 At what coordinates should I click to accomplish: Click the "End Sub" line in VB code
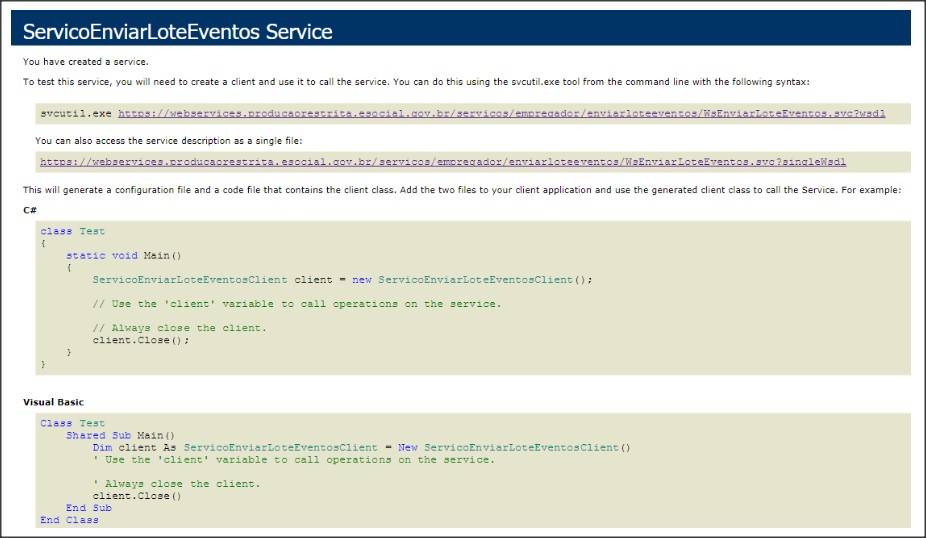pos(89,508)
